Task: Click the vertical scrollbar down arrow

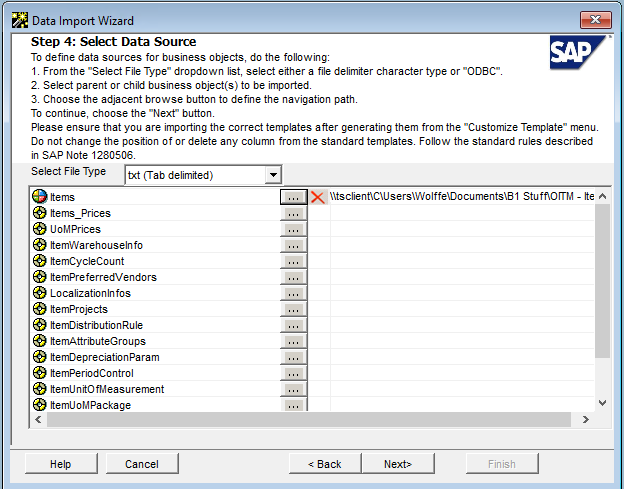Action: point(603,403)
